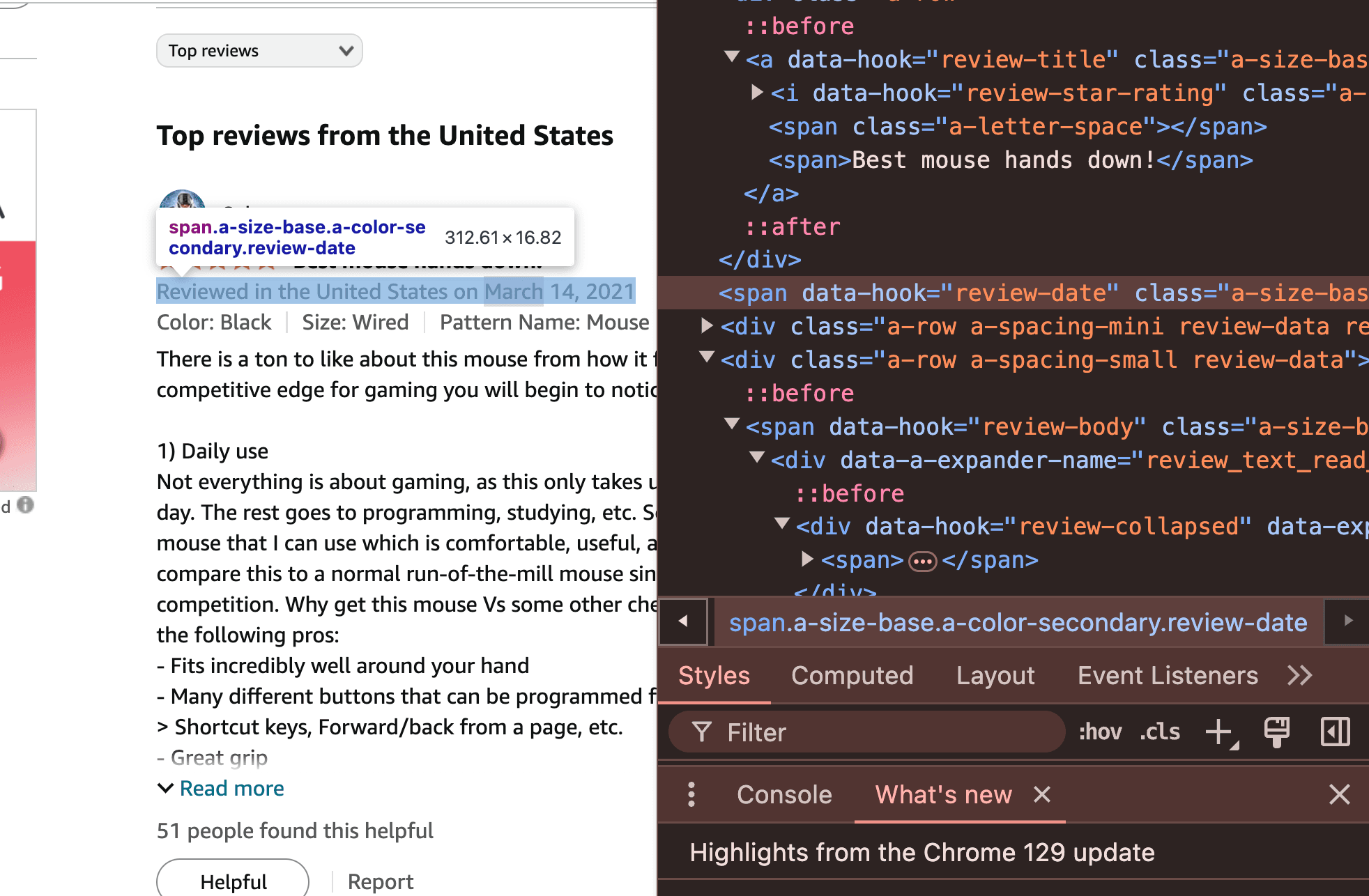Open the drawer three-dot menu
The image size is (1369, 896).
click(x=691, y=794)
